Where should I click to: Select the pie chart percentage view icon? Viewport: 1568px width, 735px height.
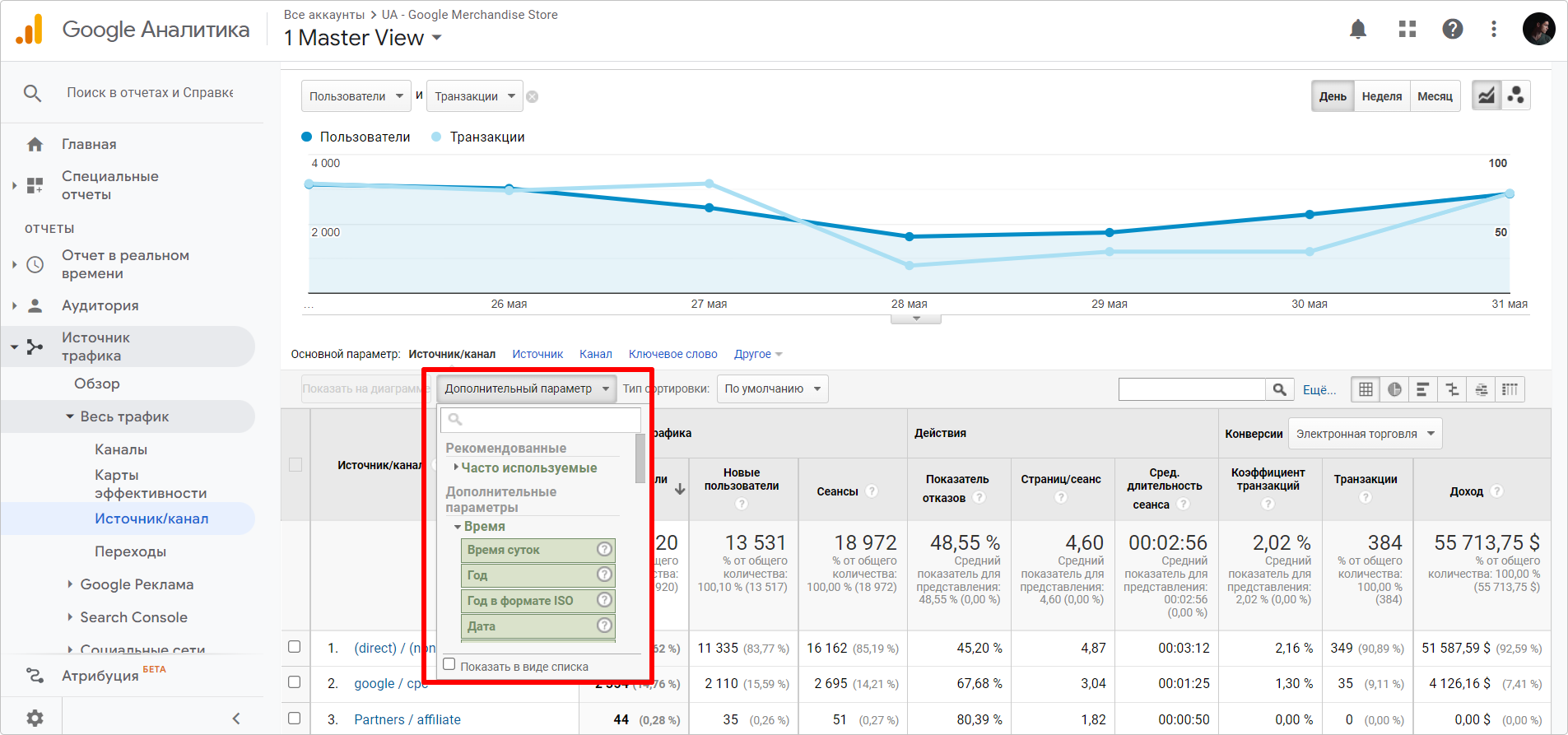pos(1394,389)
